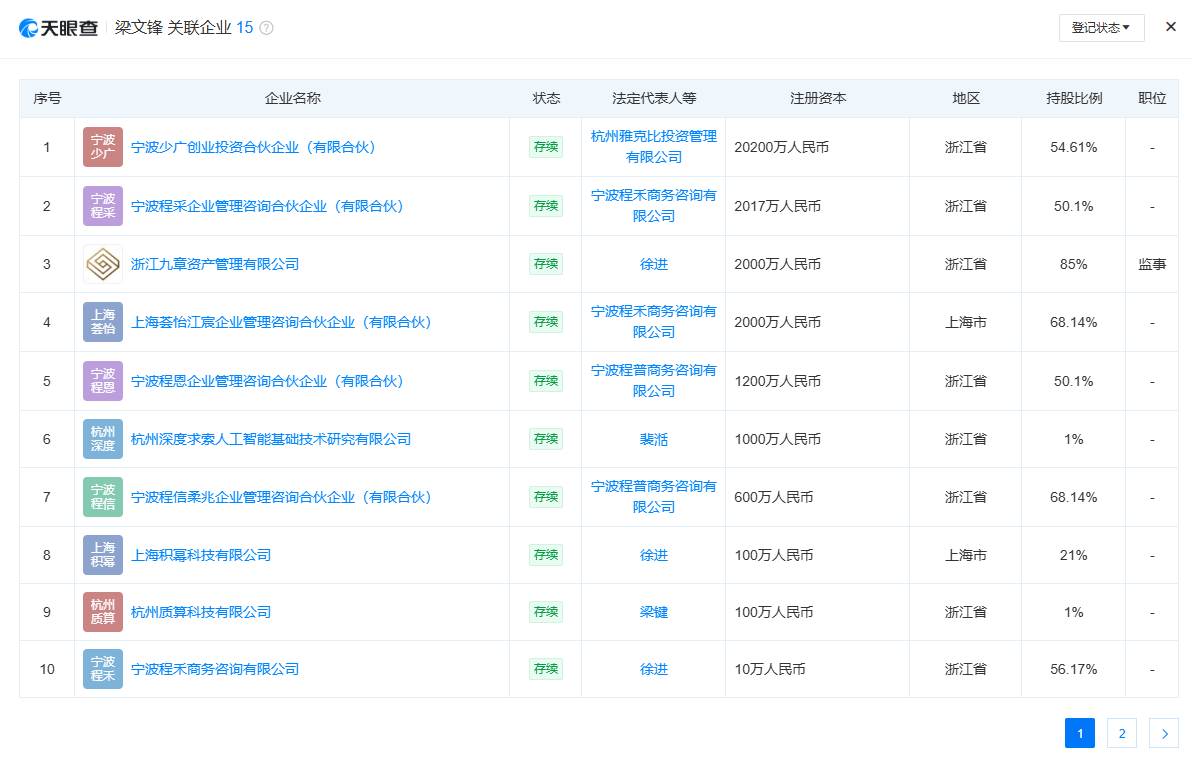Select the 10万人民币 capital value
Image resolution: width=1193 pixels, height=765 pixels.
(x=770, y=669)
